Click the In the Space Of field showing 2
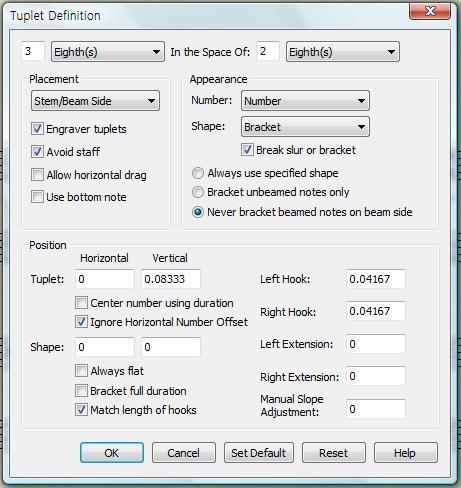Screen dimensions: 461x488 point(268,51)
